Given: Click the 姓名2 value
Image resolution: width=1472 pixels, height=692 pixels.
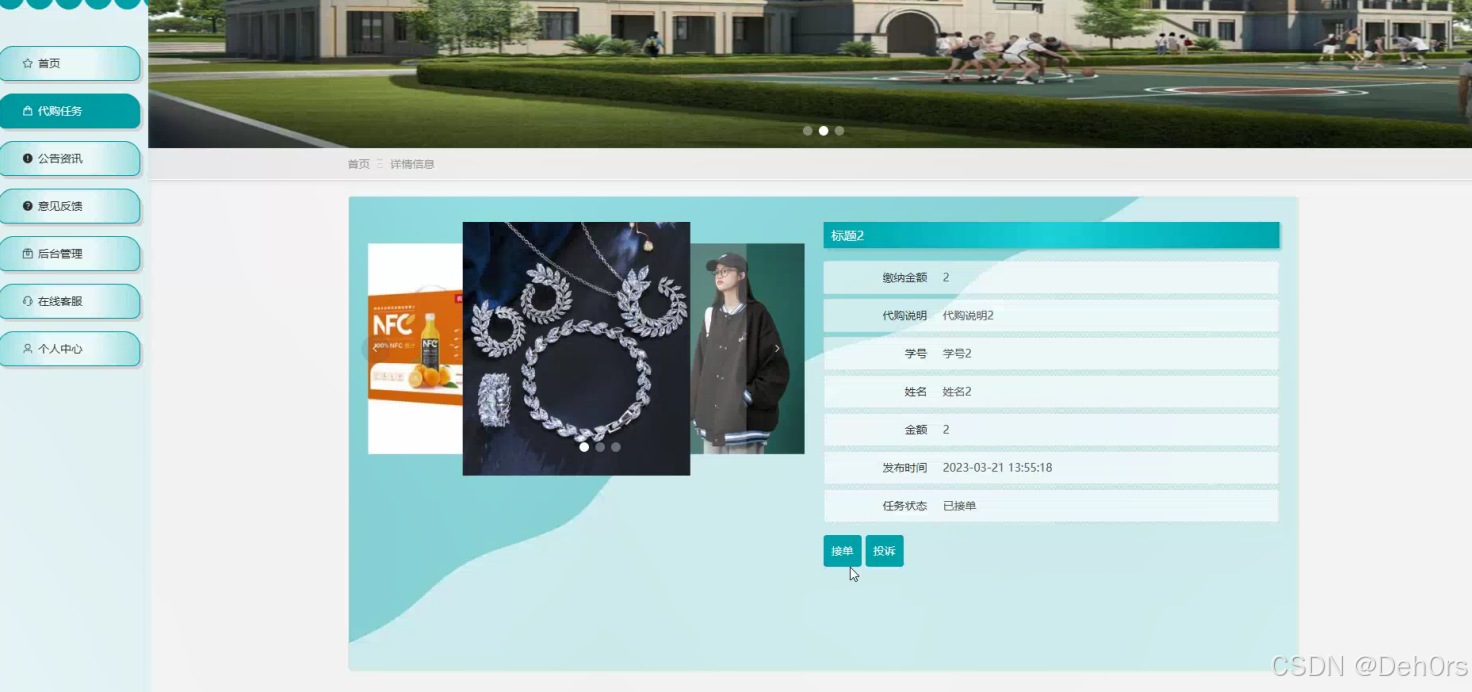Looking at the screenshot, I should (x=957, y=392).
